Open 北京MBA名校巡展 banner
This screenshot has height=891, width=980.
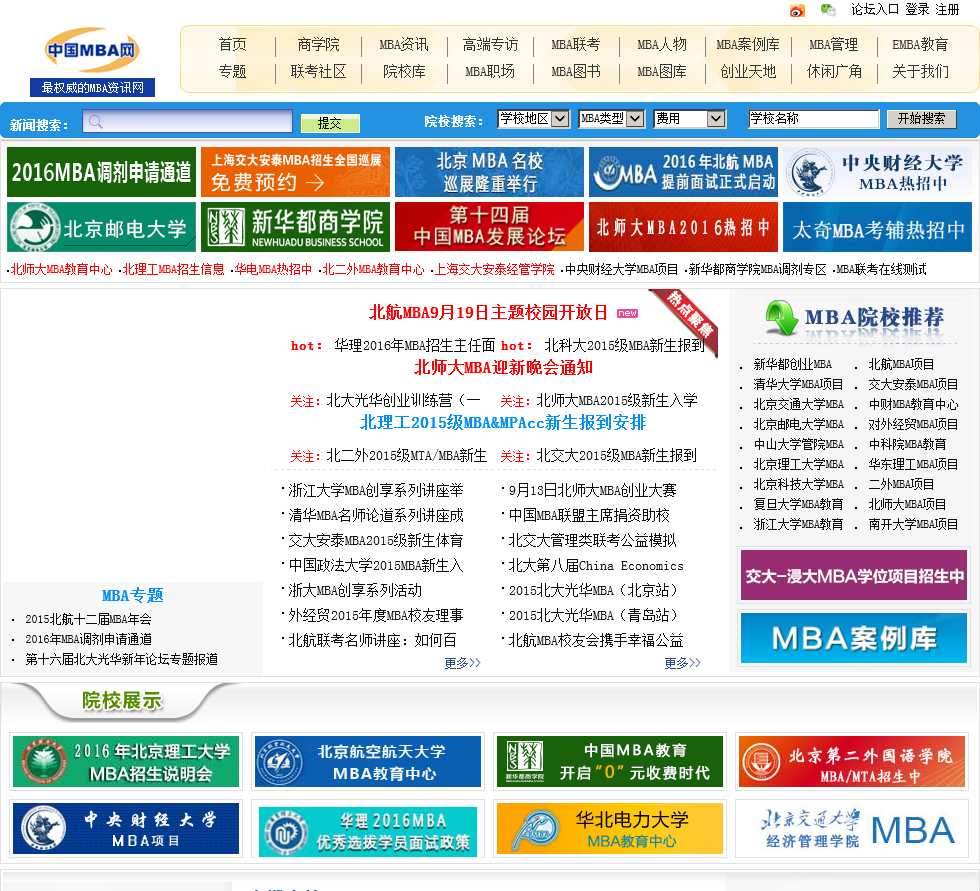[489, 172]
